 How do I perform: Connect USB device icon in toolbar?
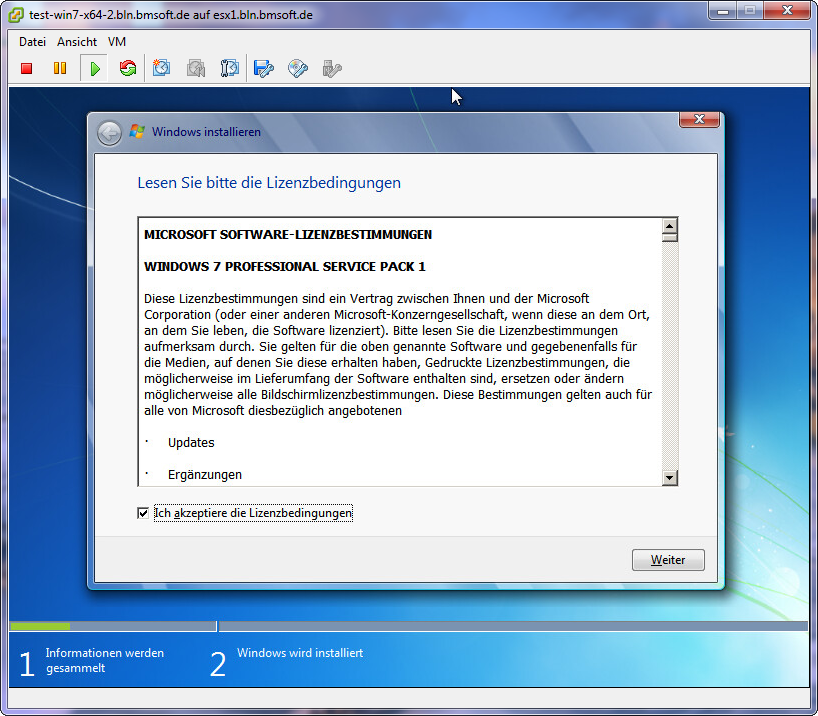(x=332, y=68)
